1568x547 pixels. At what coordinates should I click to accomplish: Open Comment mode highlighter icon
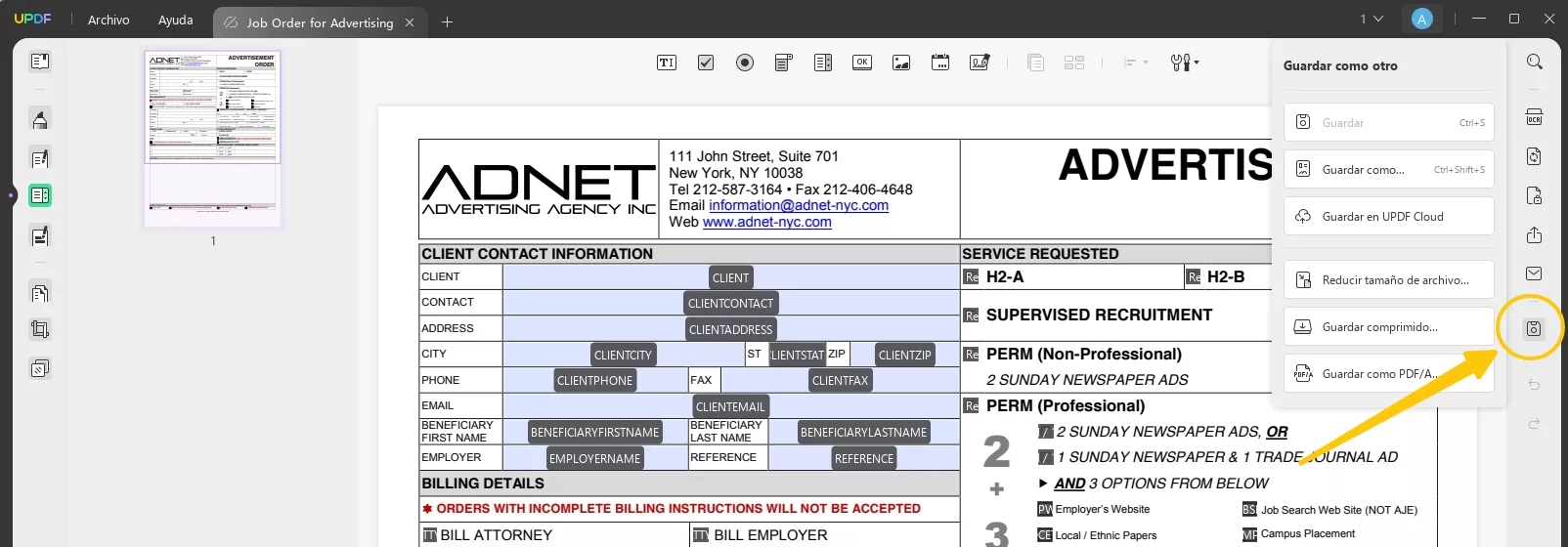click(40, 119)
